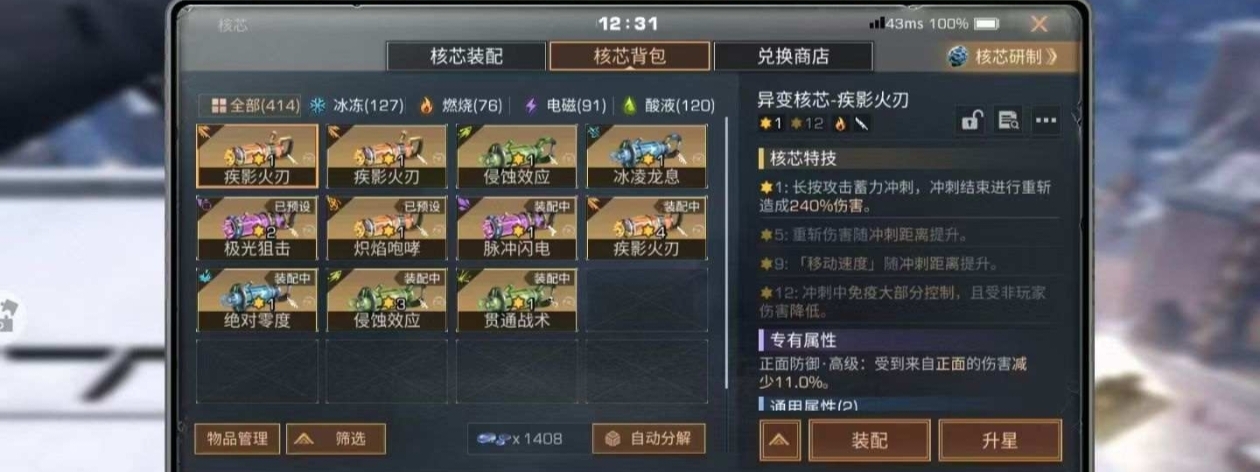
Task: Toggle the lock icon for 疾影火刃 core
Action: pyautogui.click(x=971, y=121)
